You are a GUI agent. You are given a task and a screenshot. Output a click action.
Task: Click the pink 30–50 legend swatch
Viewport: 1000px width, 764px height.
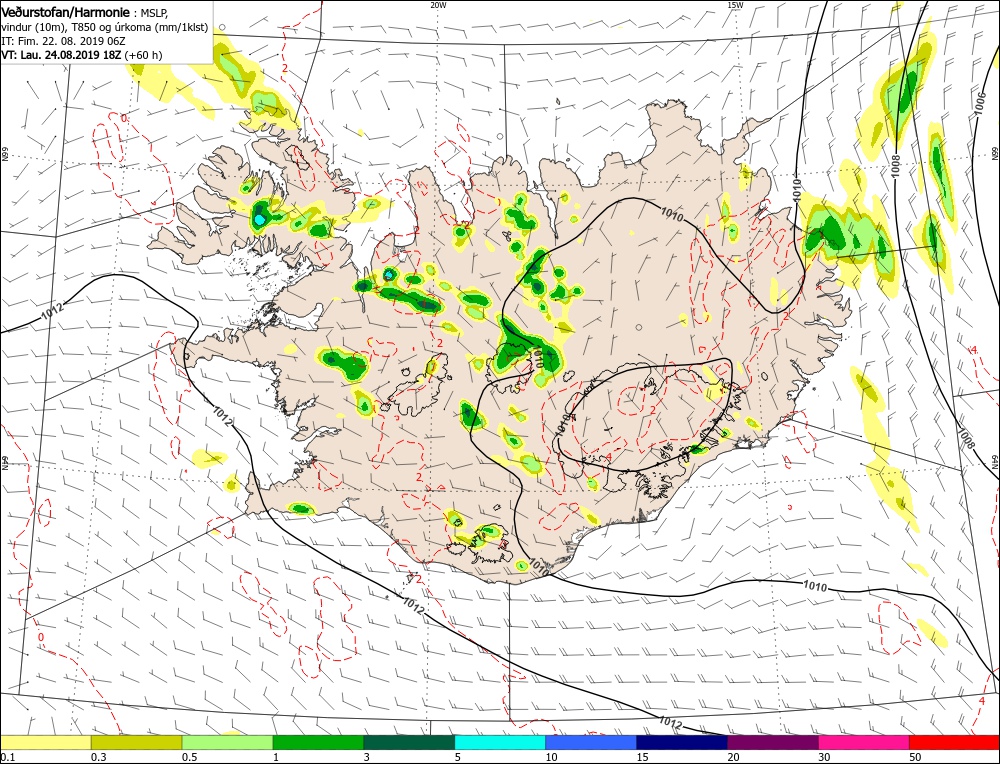[x=864, y=742]
